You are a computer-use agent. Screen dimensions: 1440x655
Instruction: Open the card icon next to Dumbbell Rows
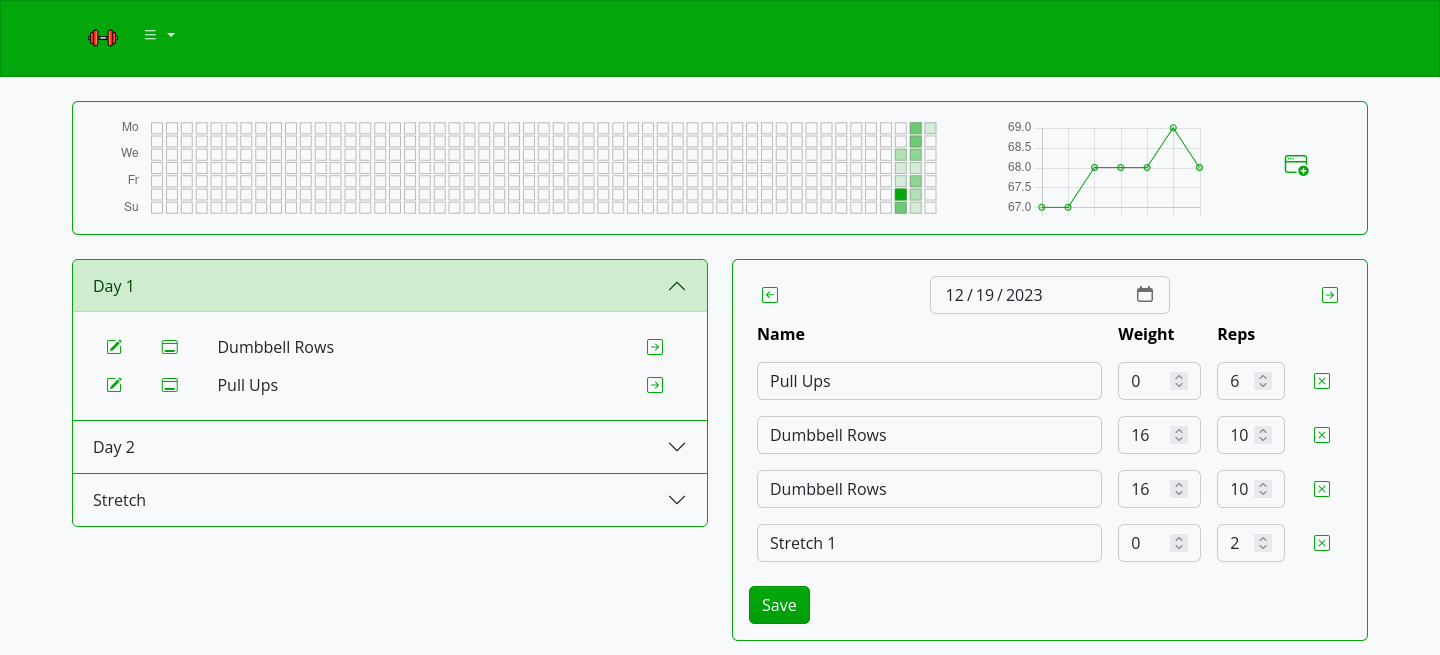(170, 347)
